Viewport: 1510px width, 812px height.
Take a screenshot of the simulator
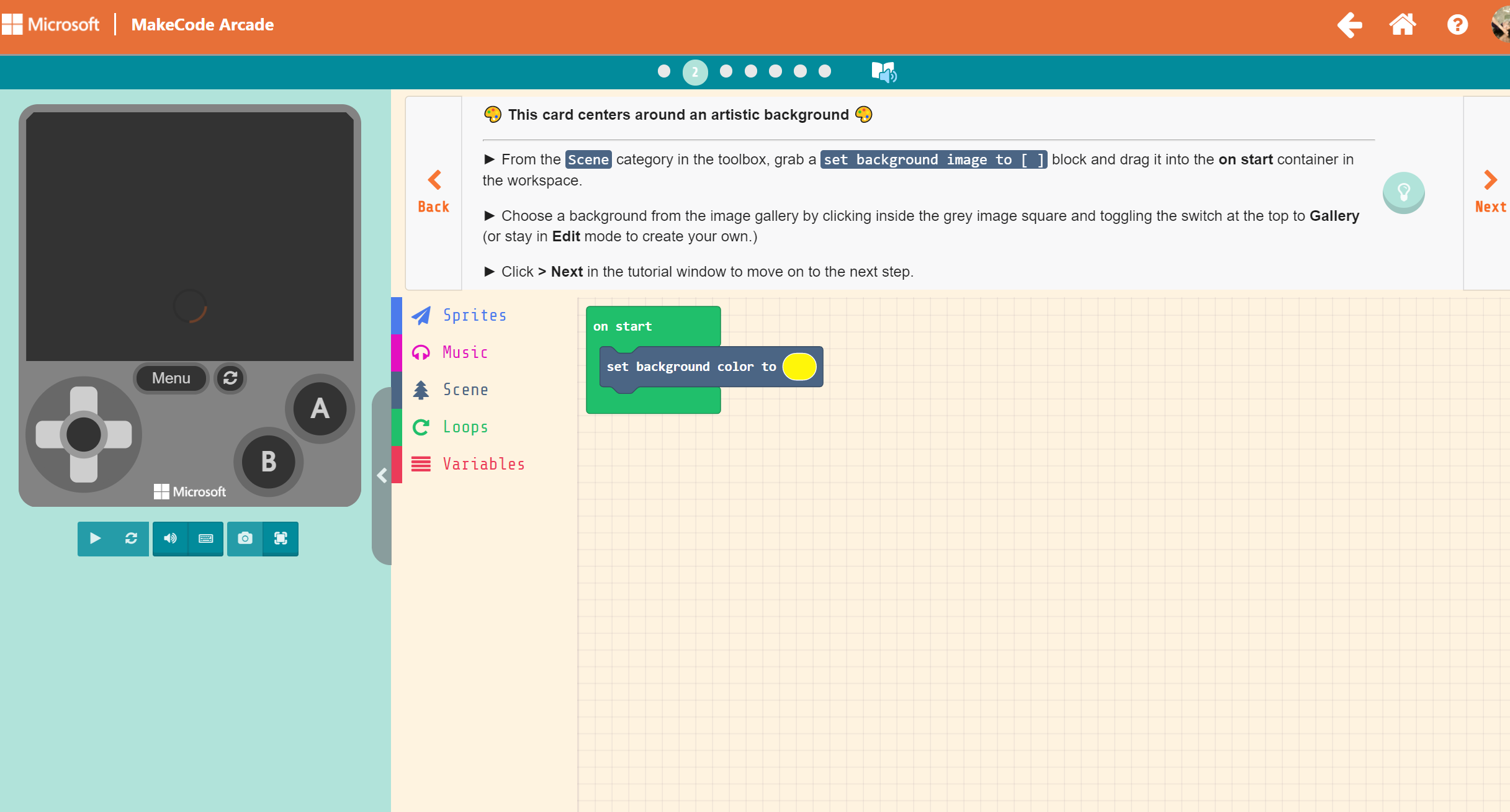(245, 538)
